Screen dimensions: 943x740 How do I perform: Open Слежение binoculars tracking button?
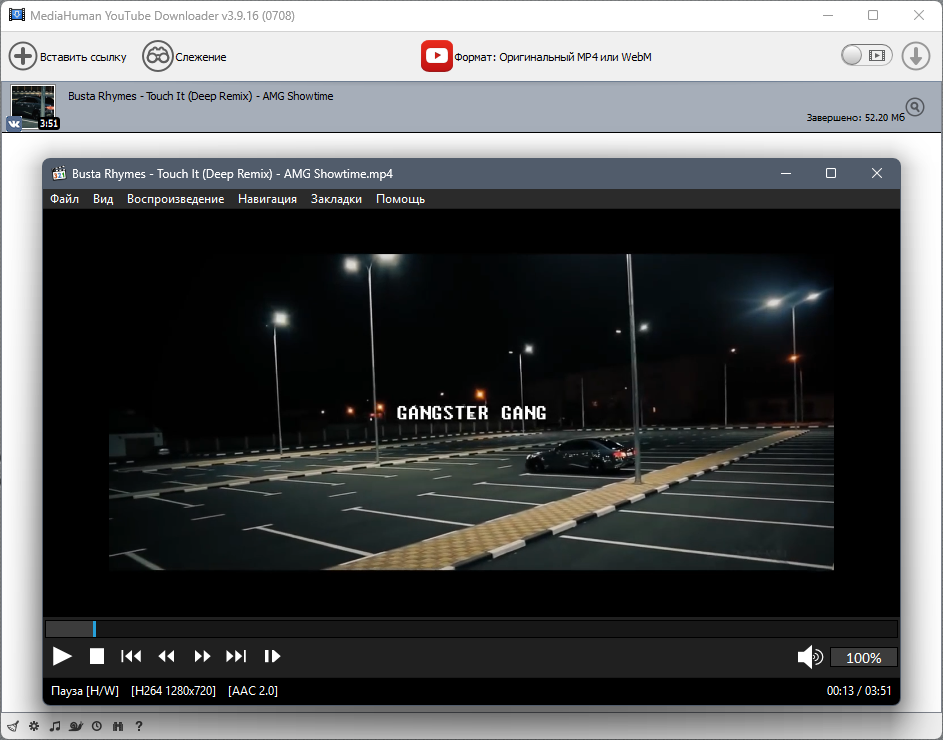pos(158,57)
